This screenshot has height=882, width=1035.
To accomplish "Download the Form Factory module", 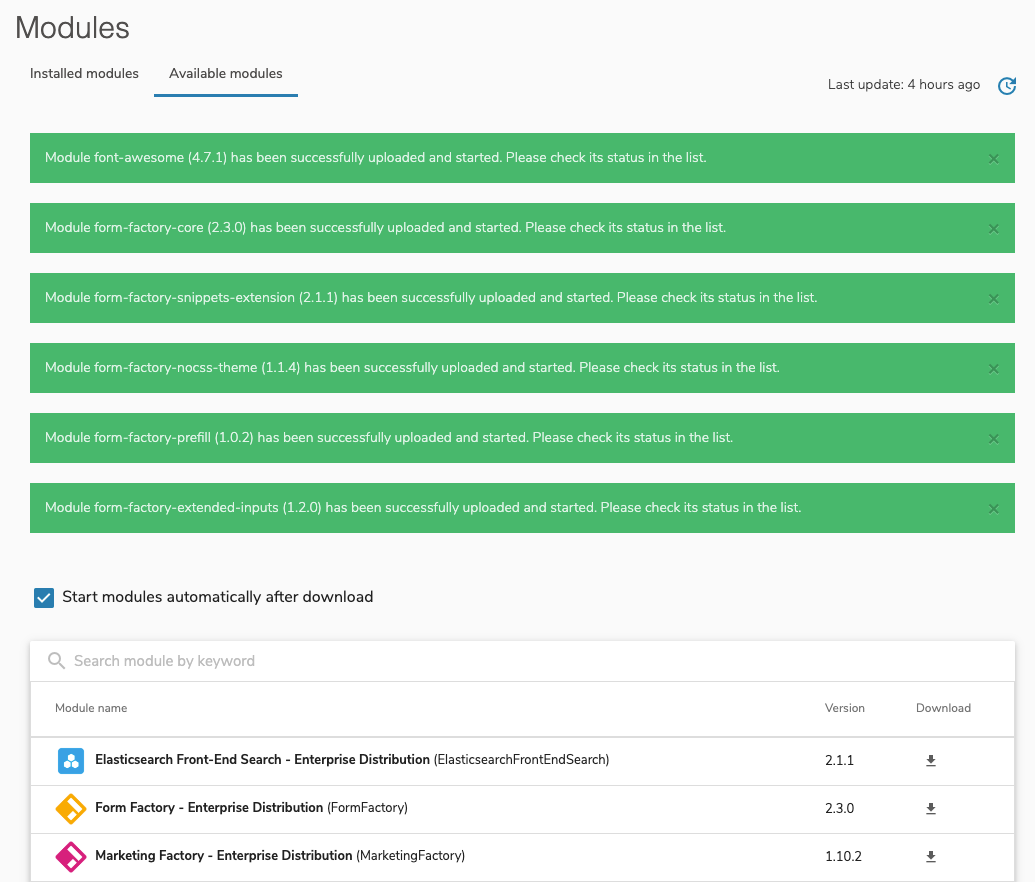I will (930, 808).
